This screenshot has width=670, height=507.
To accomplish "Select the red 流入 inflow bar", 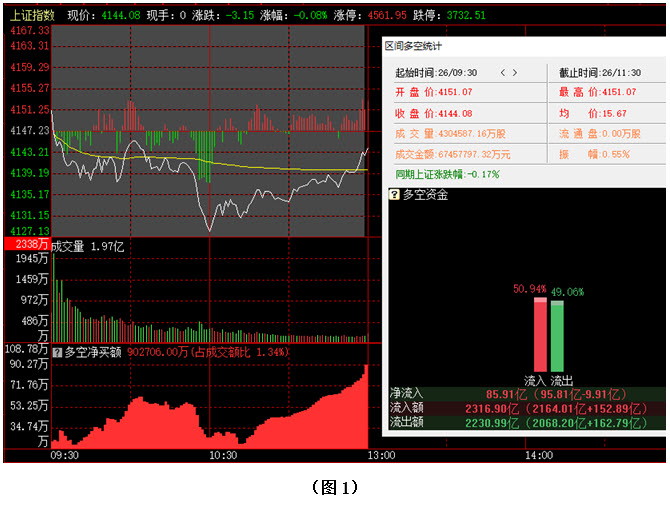I will (x=540, y=336).
